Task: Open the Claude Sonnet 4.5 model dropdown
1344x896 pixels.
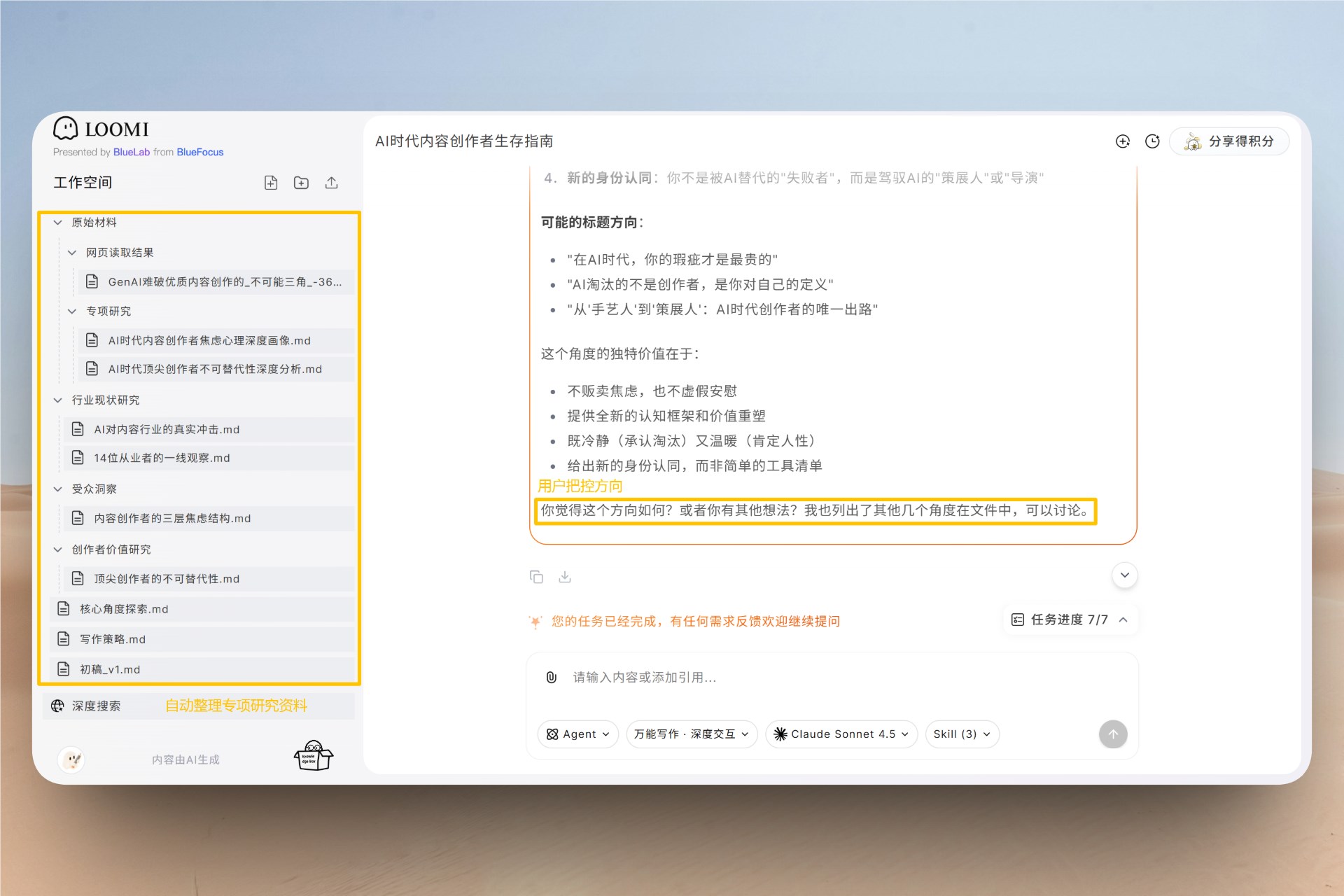Action: point(841,734)
